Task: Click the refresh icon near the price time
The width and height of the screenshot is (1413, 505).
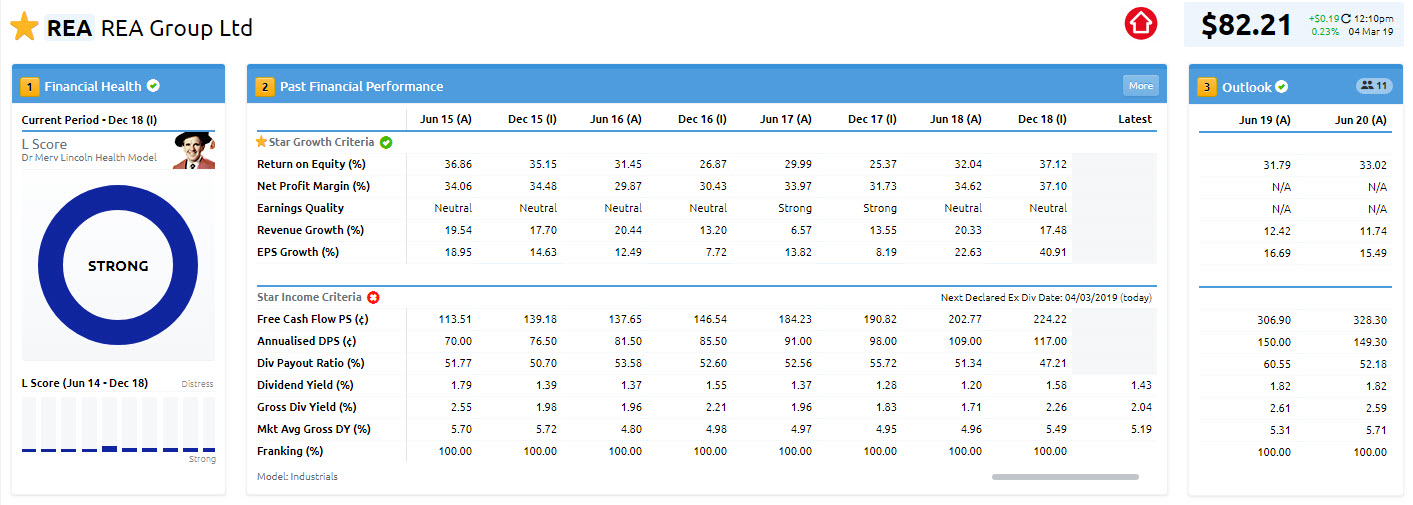Action: [x=1345, y=18]
